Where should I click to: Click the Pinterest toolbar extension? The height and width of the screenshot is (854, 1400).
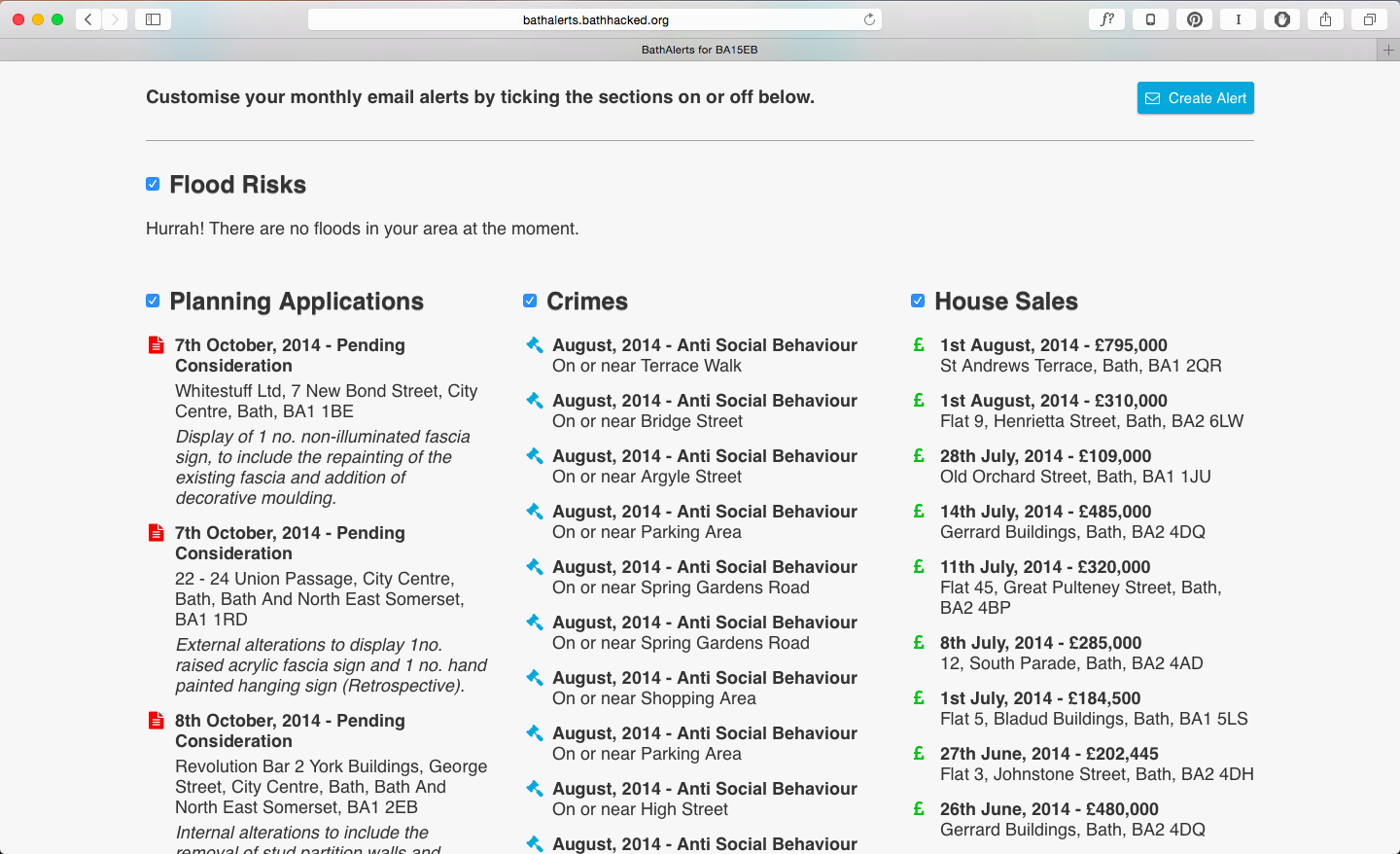[1194, 19]
